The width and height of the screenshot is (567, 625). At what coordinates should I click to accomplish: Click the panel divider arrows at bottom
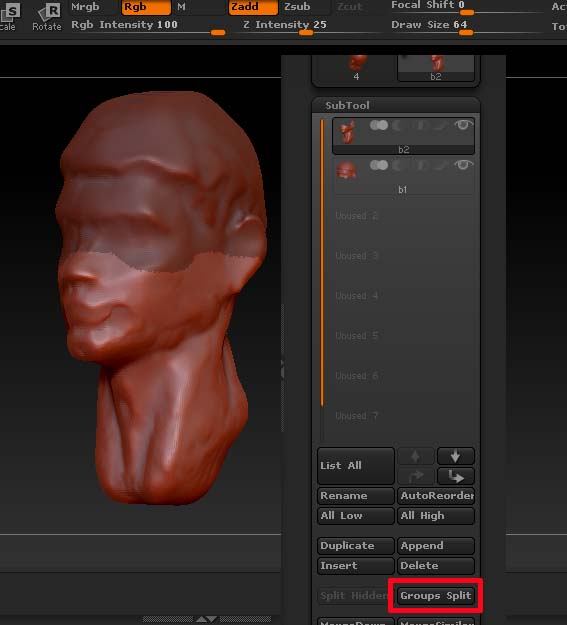[207, 619]
